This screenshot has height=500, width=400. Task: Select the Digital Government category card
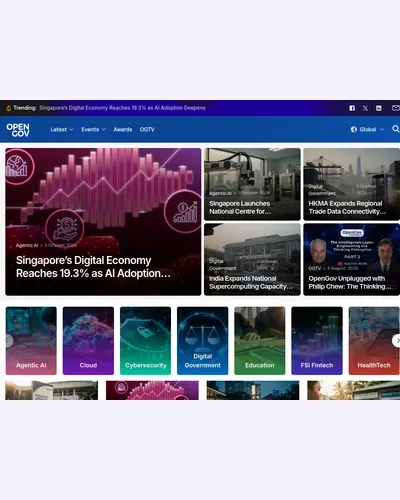(x=203, y=341)
